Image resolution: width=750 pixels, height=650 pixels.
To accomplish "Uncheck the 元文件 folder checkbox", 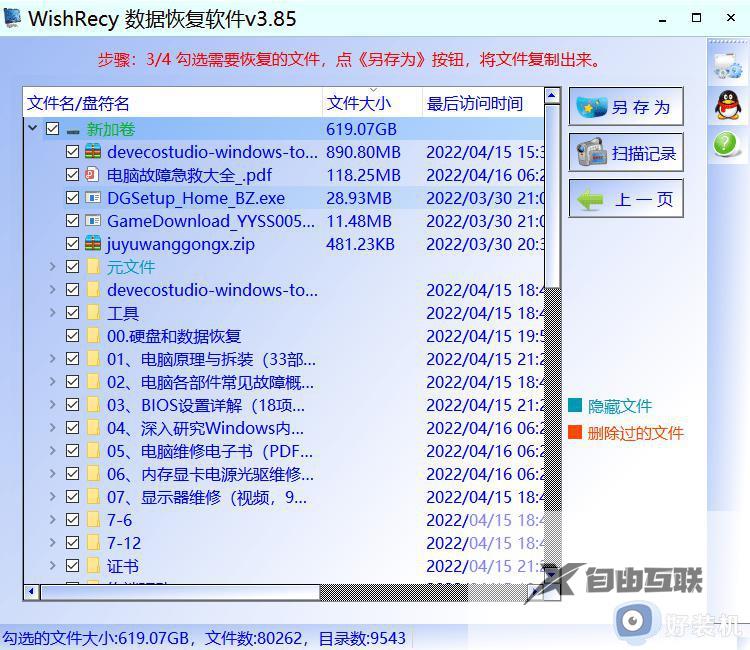I will click(x=72, y=266).
